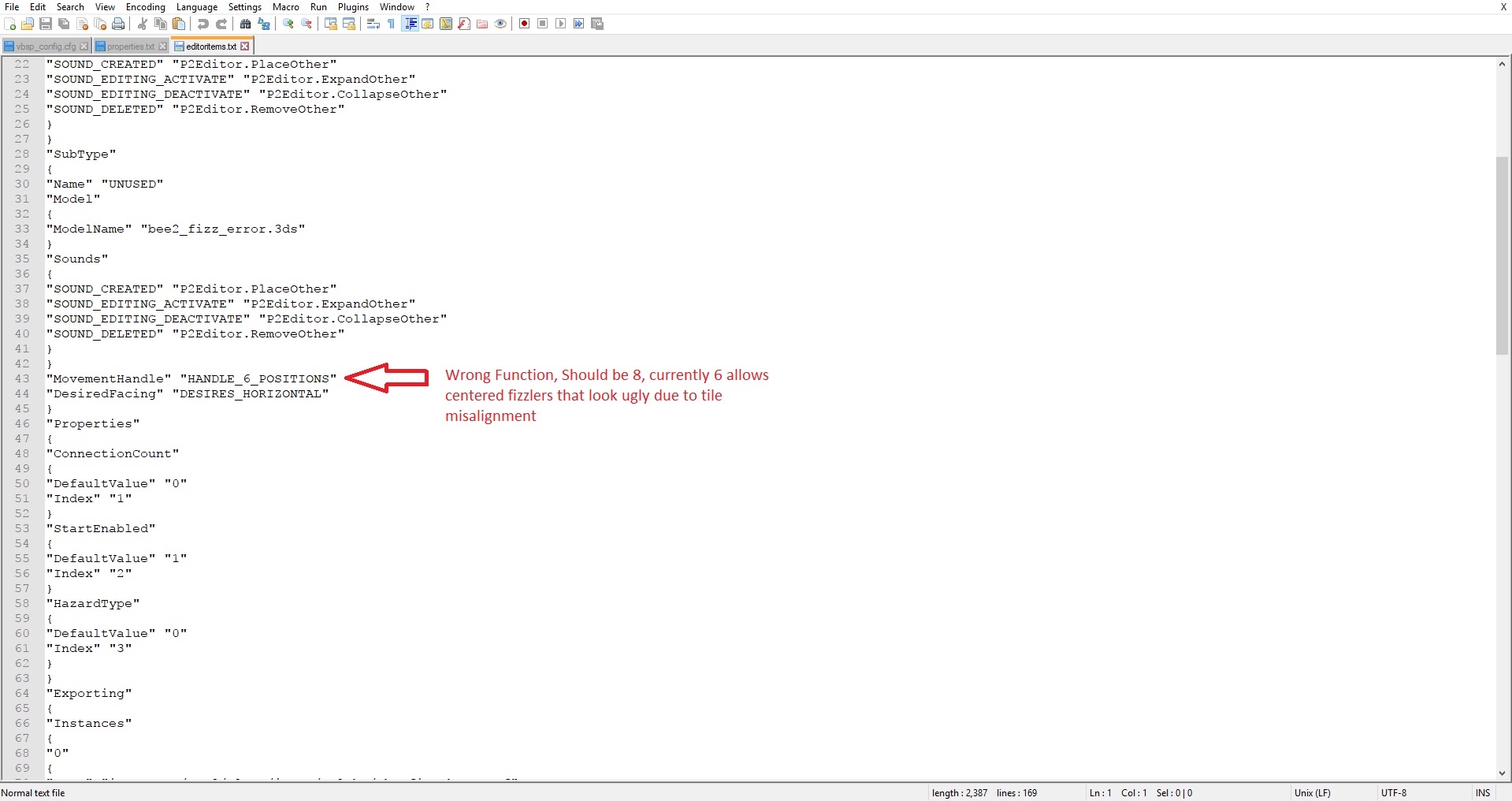Screen dimensions: 1512x801
Task: Create a new file with New icon
Action: click(10, 24)
